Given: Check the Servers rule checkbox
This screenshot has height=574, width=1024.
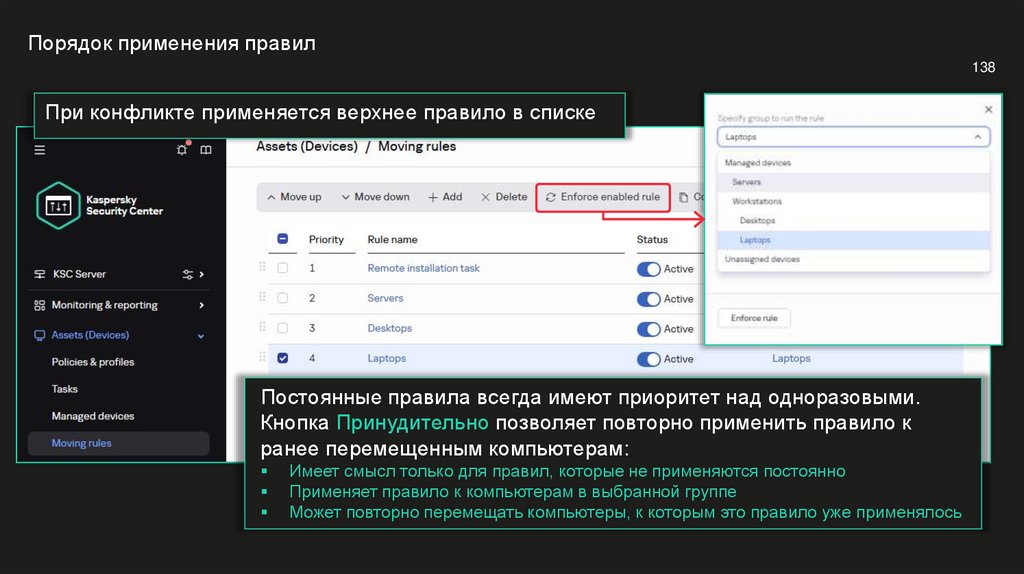Looking at the screenshot, I should 283,298.
